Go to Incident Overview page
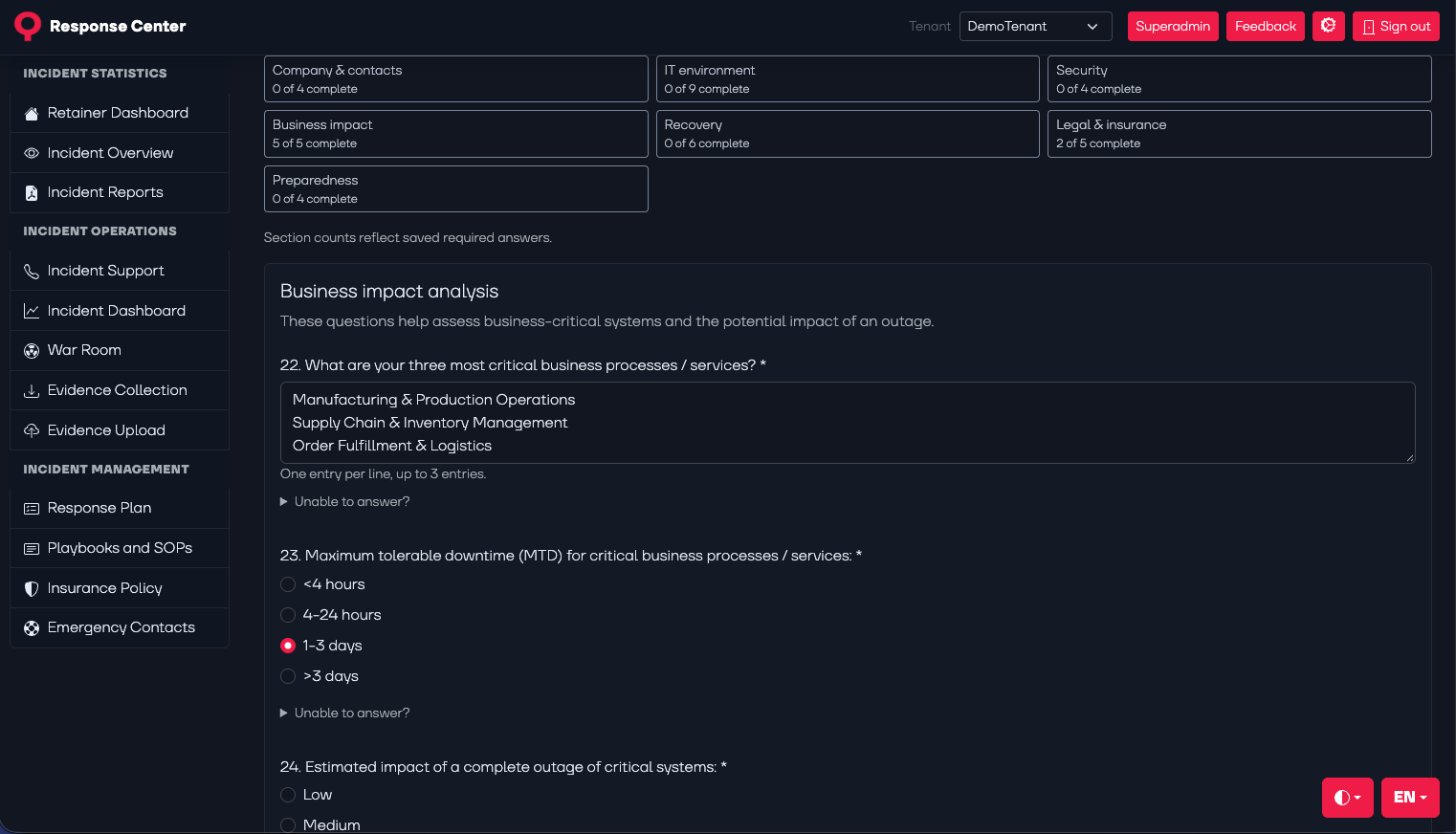The width and height of the screenshot is (1456, 834). 120,153
